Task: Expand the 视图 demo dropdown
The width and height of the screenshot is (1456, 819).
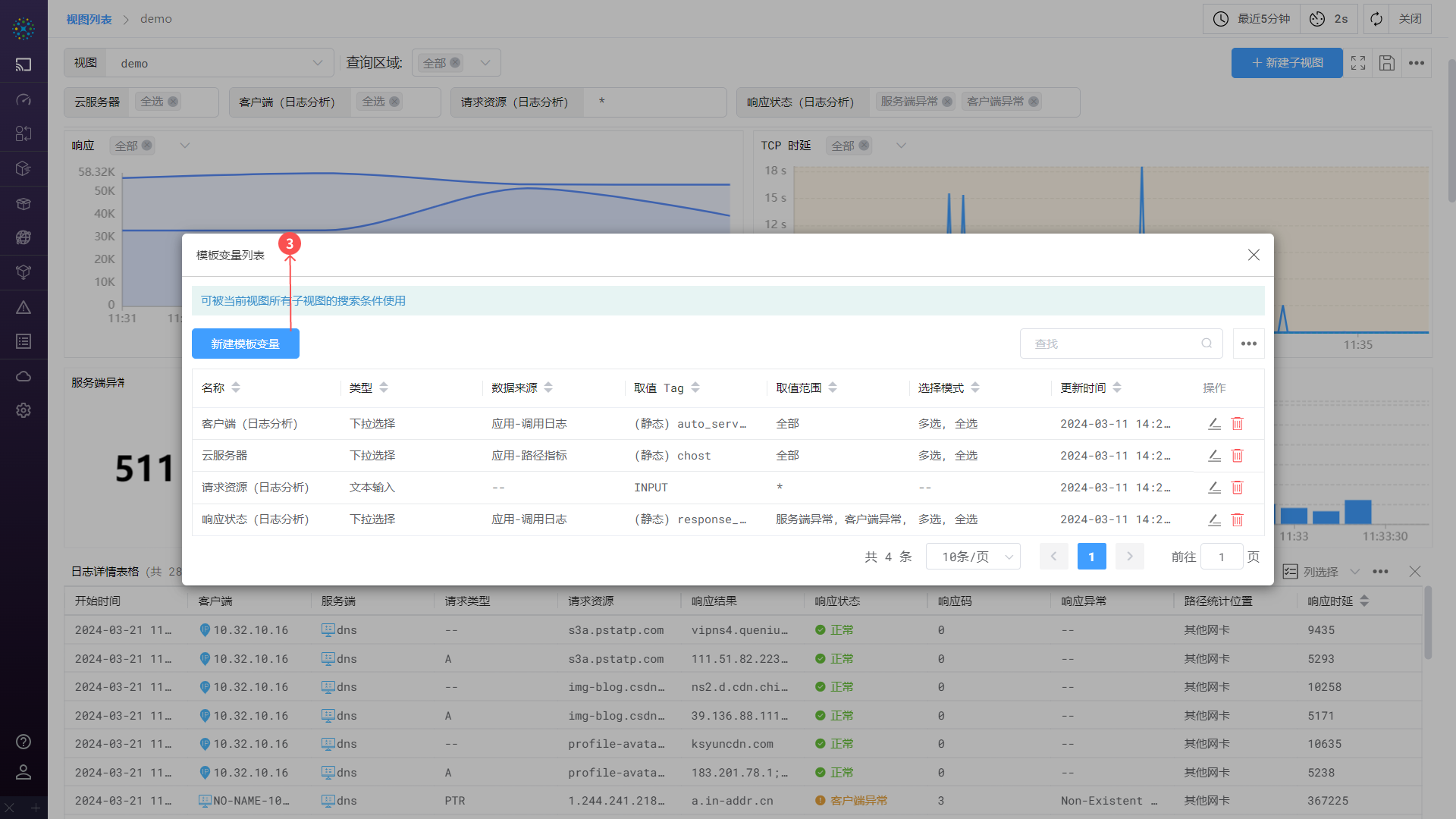Action: point(317,63)
